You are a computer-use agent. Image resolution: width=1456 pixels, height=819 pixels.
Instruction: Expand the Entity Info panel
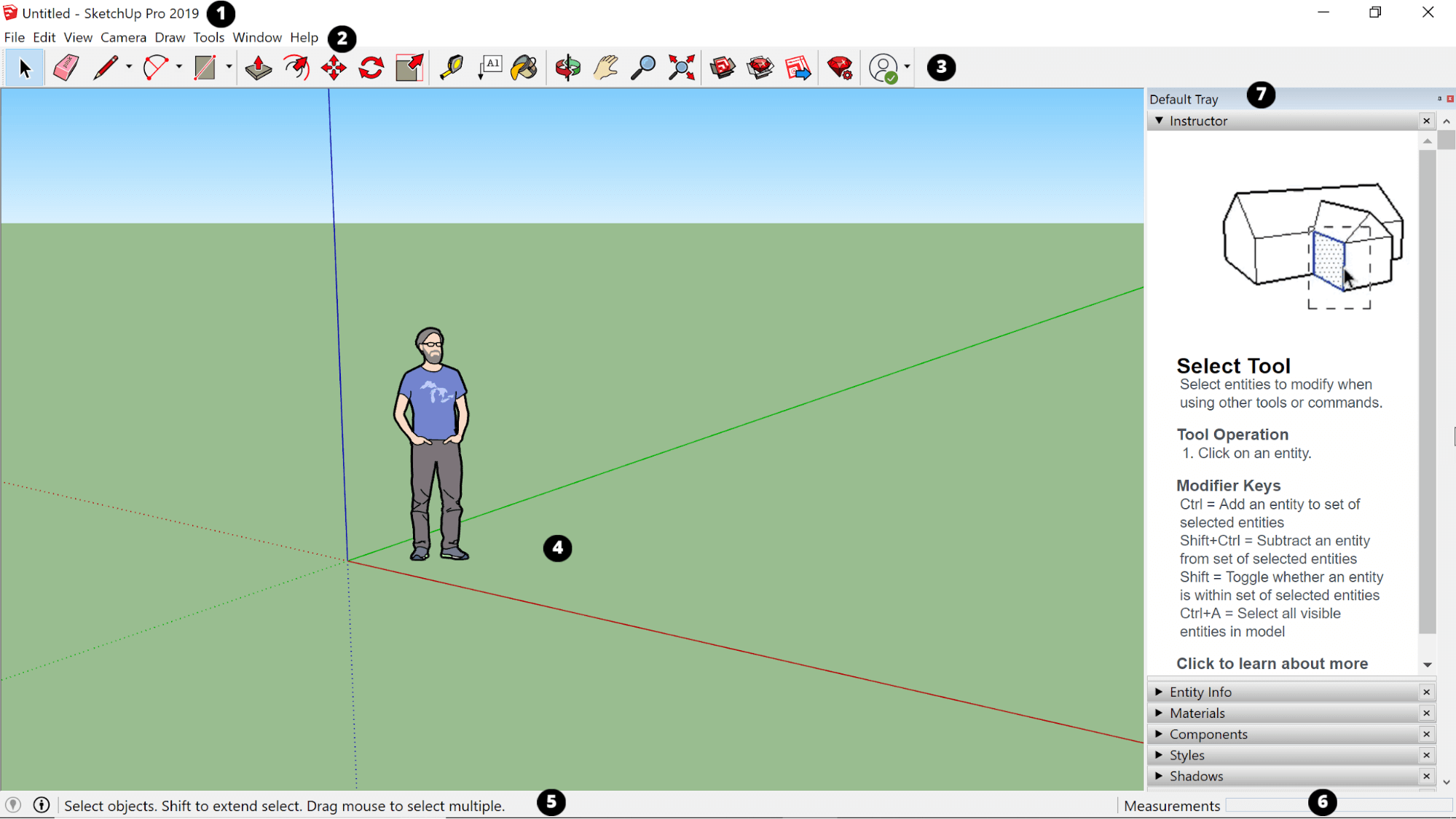[x=1160, y=691]
